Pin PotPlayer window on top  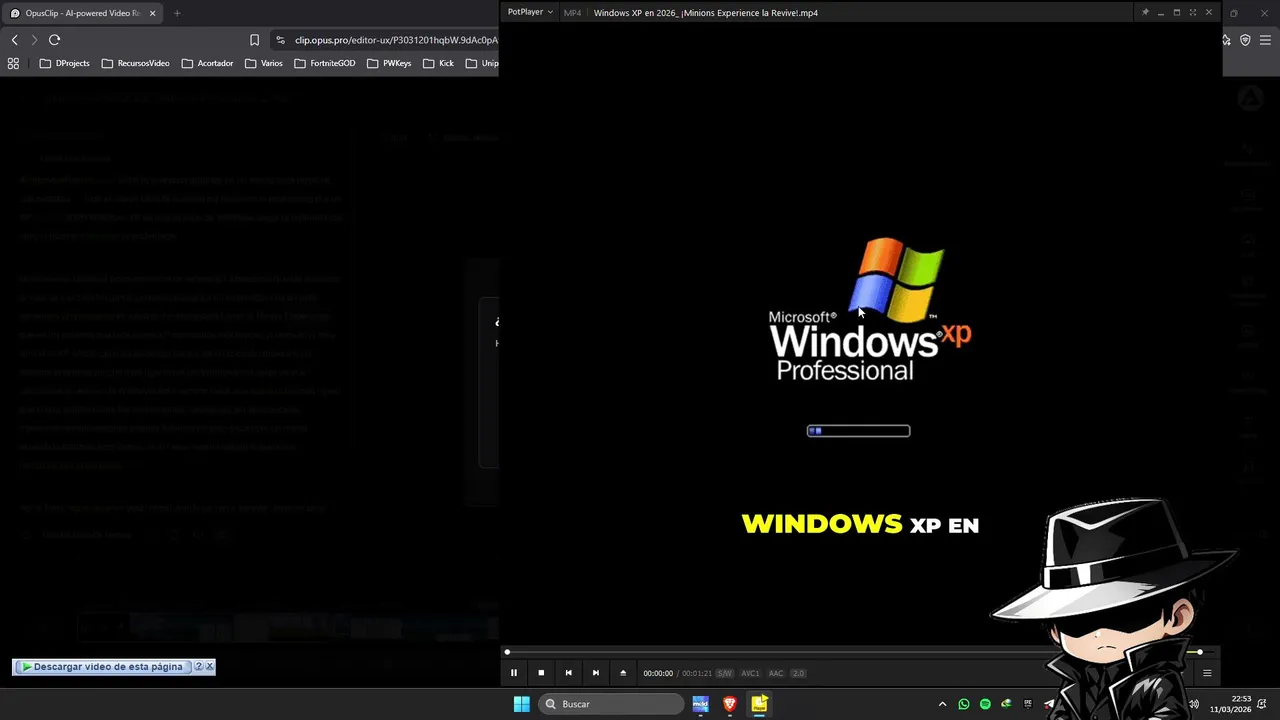(x=1145, y=12)
